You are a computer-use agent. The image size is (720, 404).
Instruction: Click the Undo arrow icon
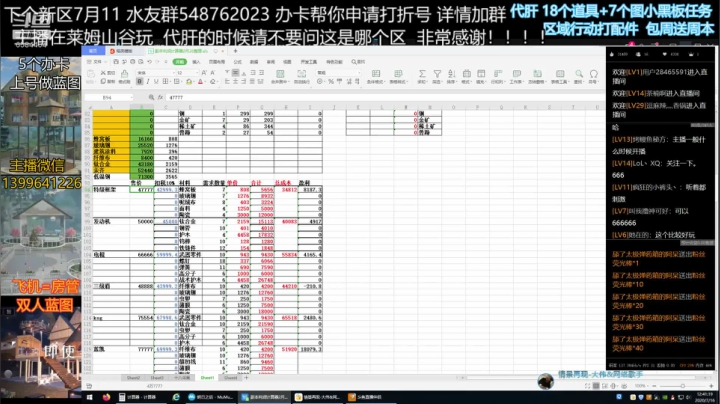point(150,62)
